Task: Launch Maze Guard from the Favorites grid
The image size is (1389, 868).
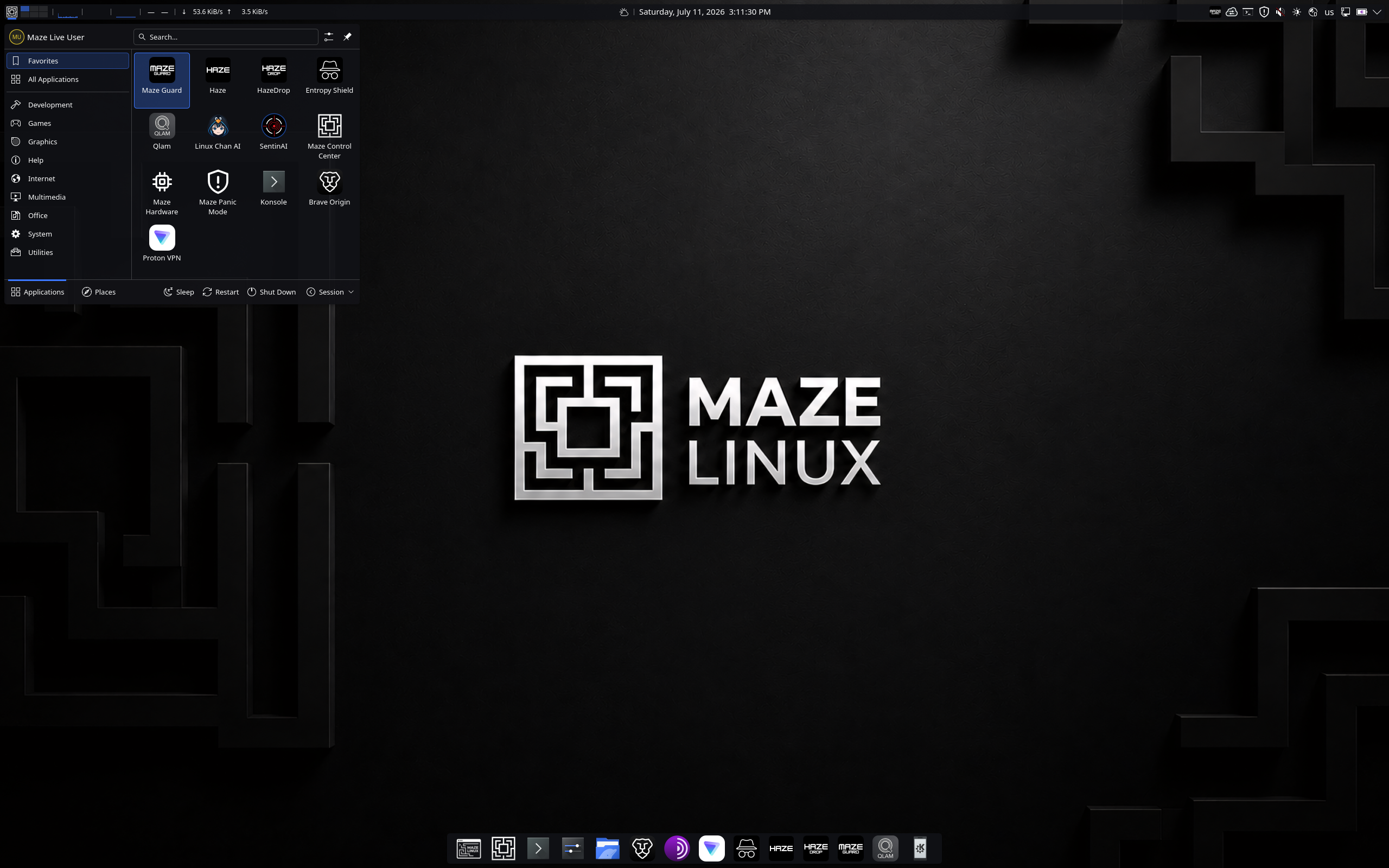Action: (x=162, y=80)
